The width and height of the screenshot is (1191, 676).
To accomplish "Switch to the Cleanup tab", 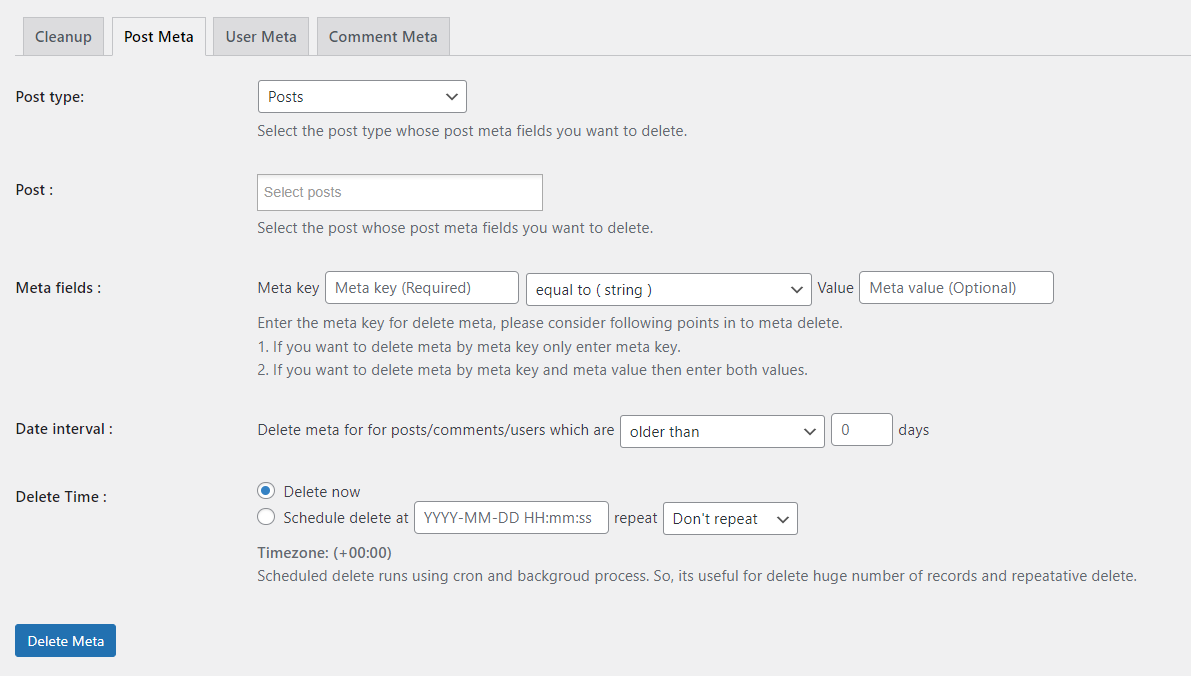I will tap(63, 37).
